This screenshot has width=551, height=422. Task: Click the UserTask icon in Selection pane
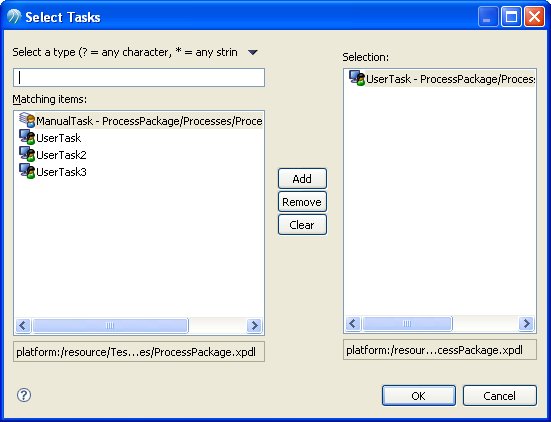coord(357,78)
